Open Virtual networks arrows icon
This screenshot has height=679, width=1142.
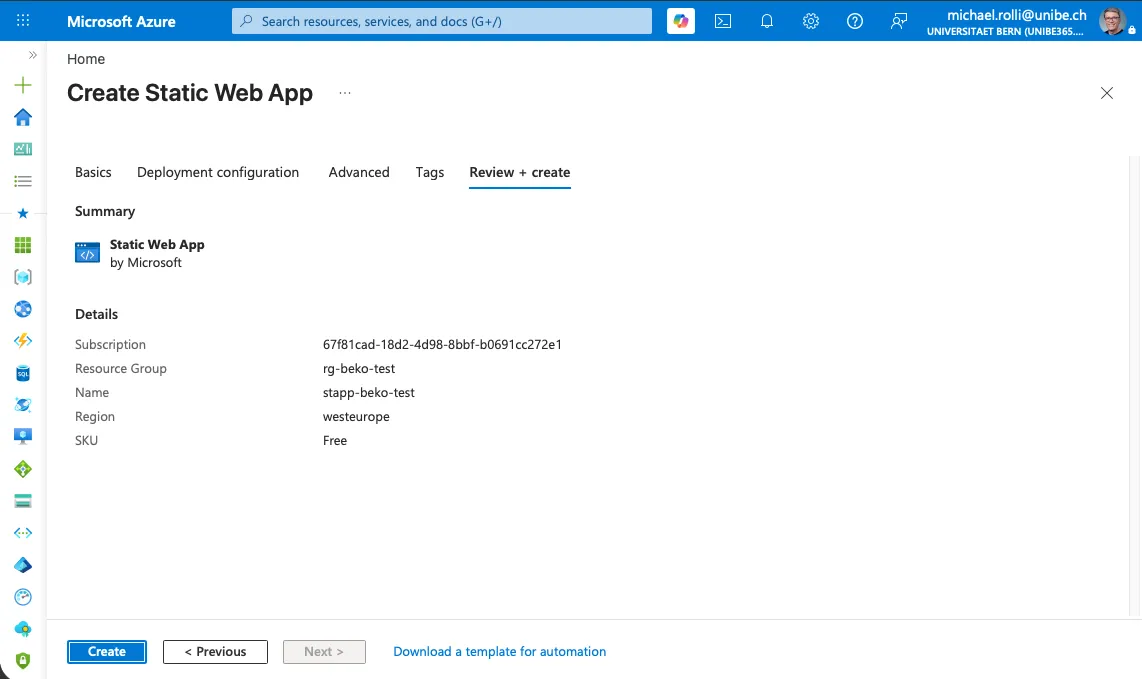tap(23, 533)
